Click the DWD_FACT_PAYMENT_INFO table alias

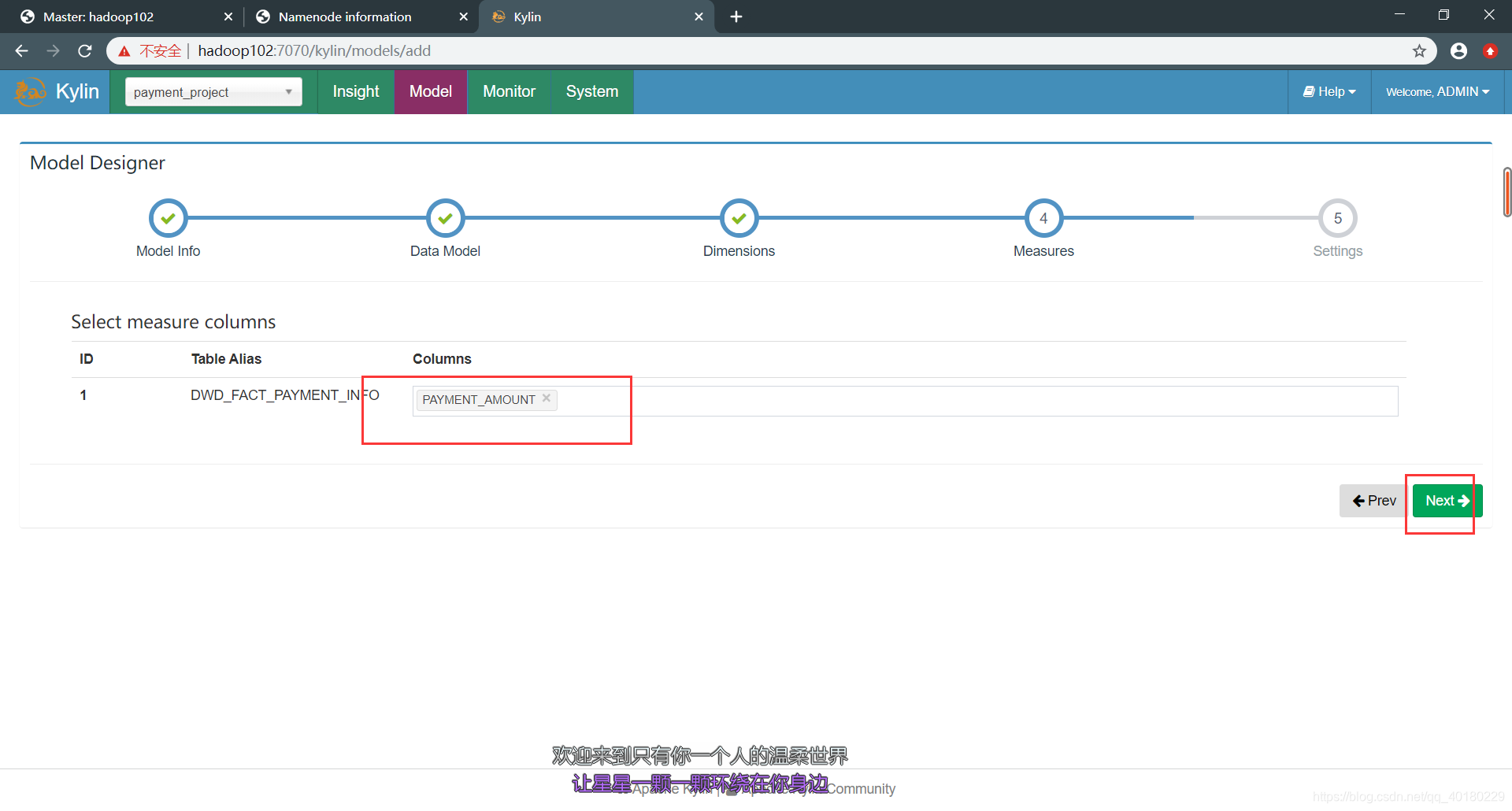285,395
